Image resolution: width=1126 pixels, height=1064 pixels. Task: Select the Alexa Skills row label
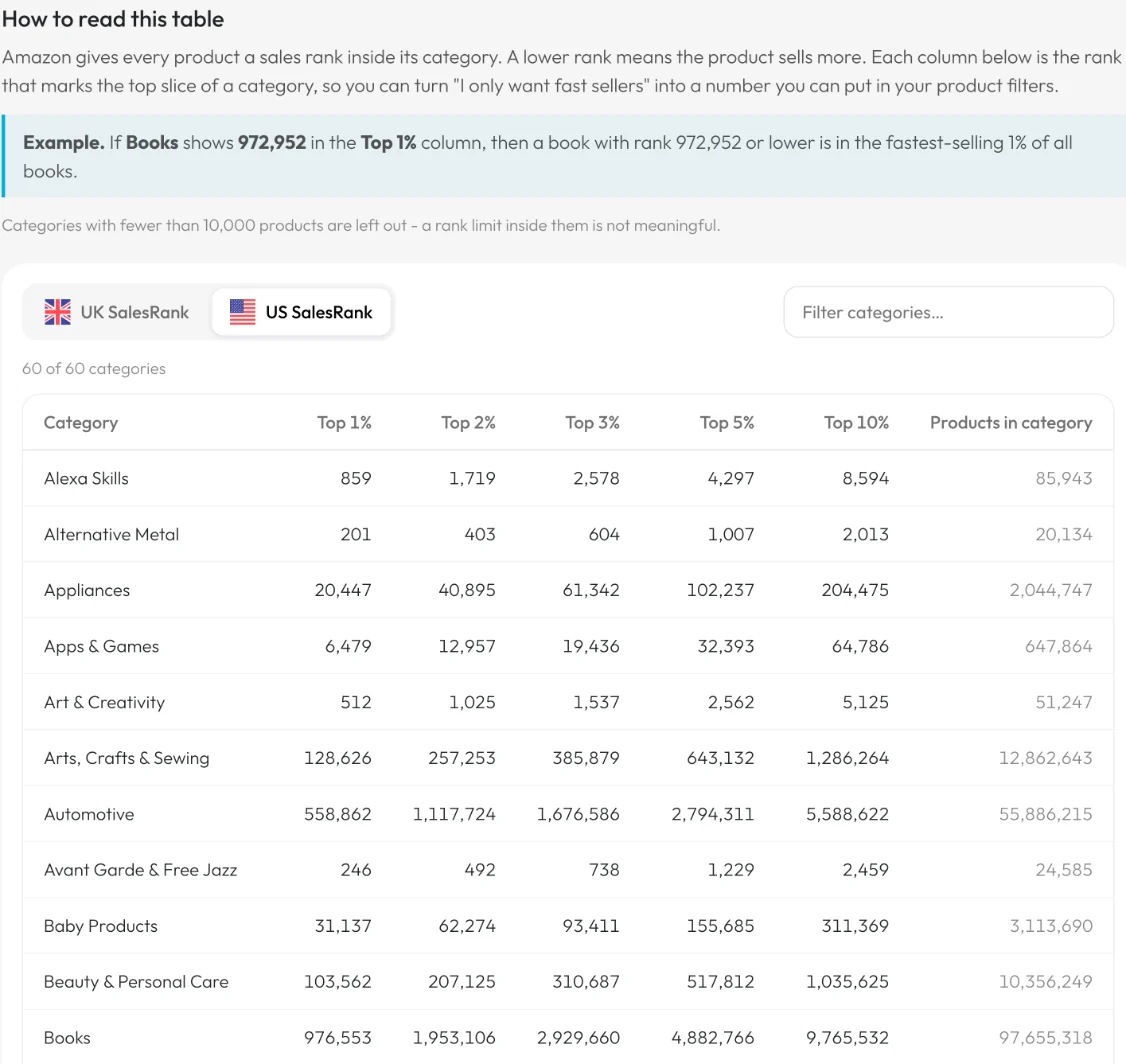pos(86,478)
